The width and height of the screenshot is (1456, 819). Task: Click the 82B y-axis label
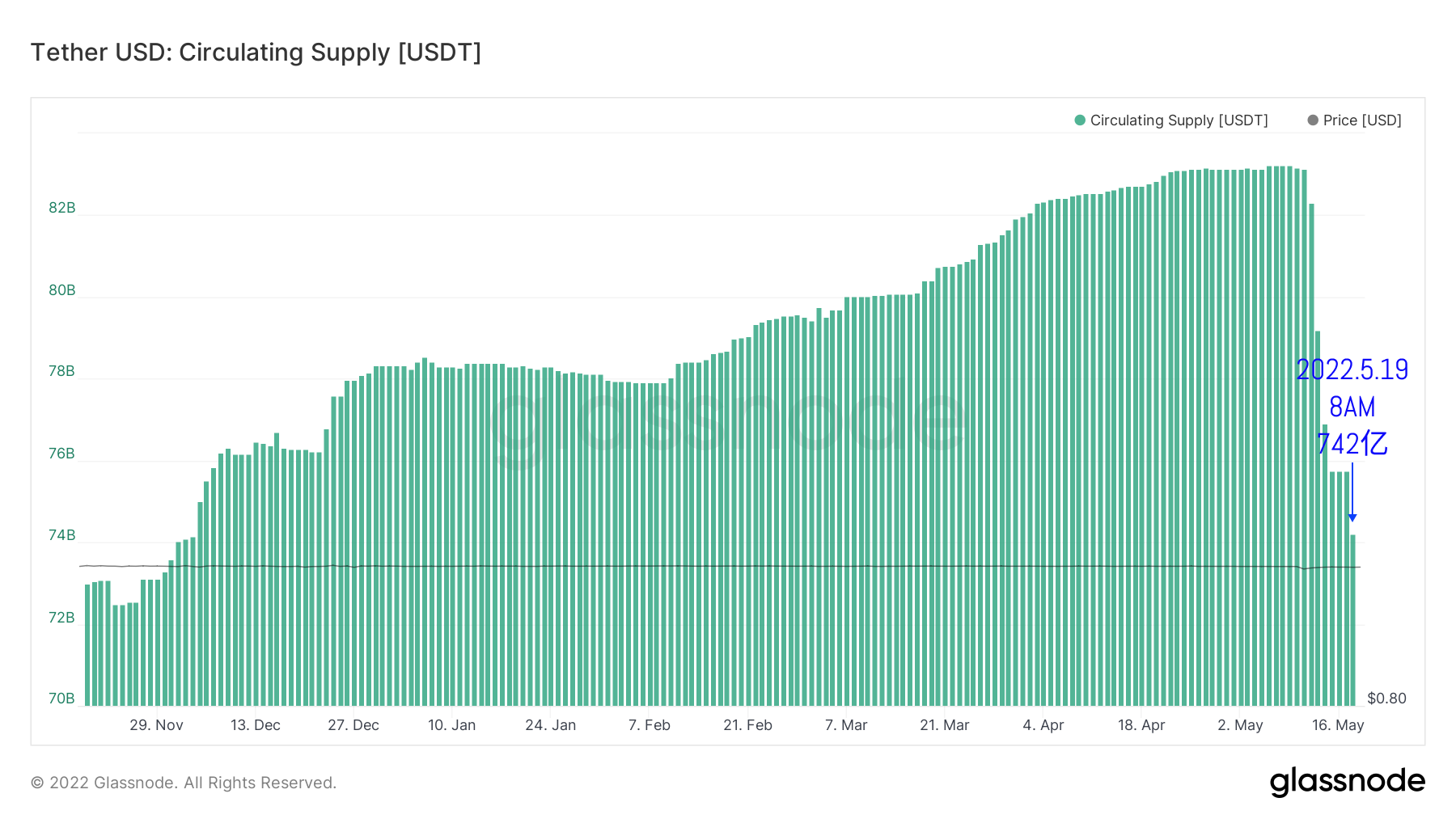coord(62,208)
